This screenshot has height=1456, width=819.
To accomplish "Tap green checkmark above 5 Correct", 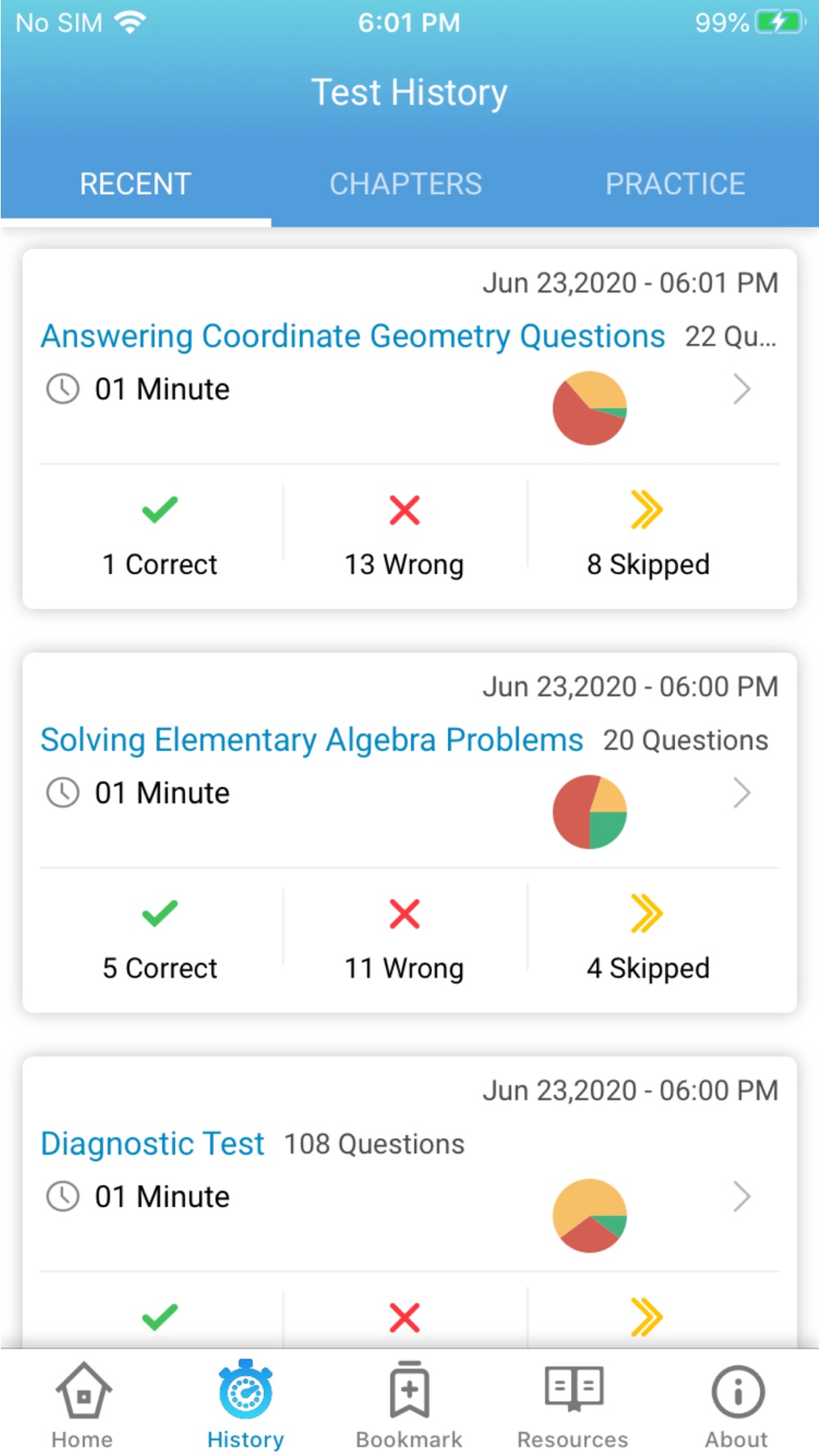I will coord(160,913).
